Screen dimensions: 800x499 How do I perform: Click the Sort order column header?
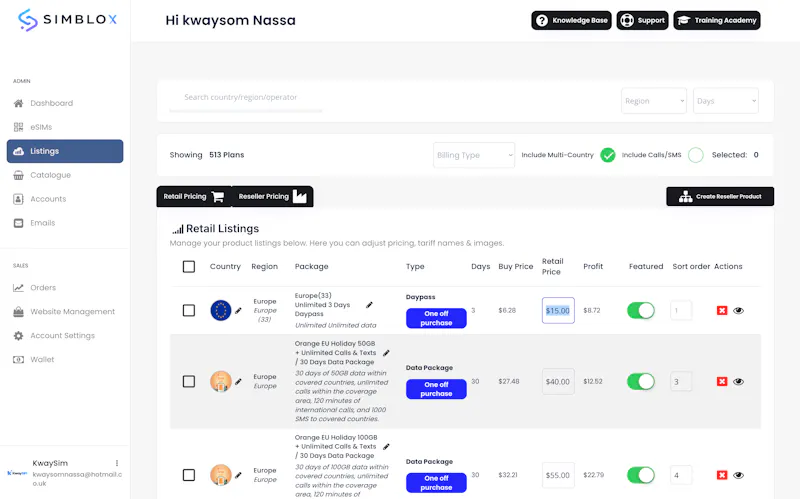(691, 266)
